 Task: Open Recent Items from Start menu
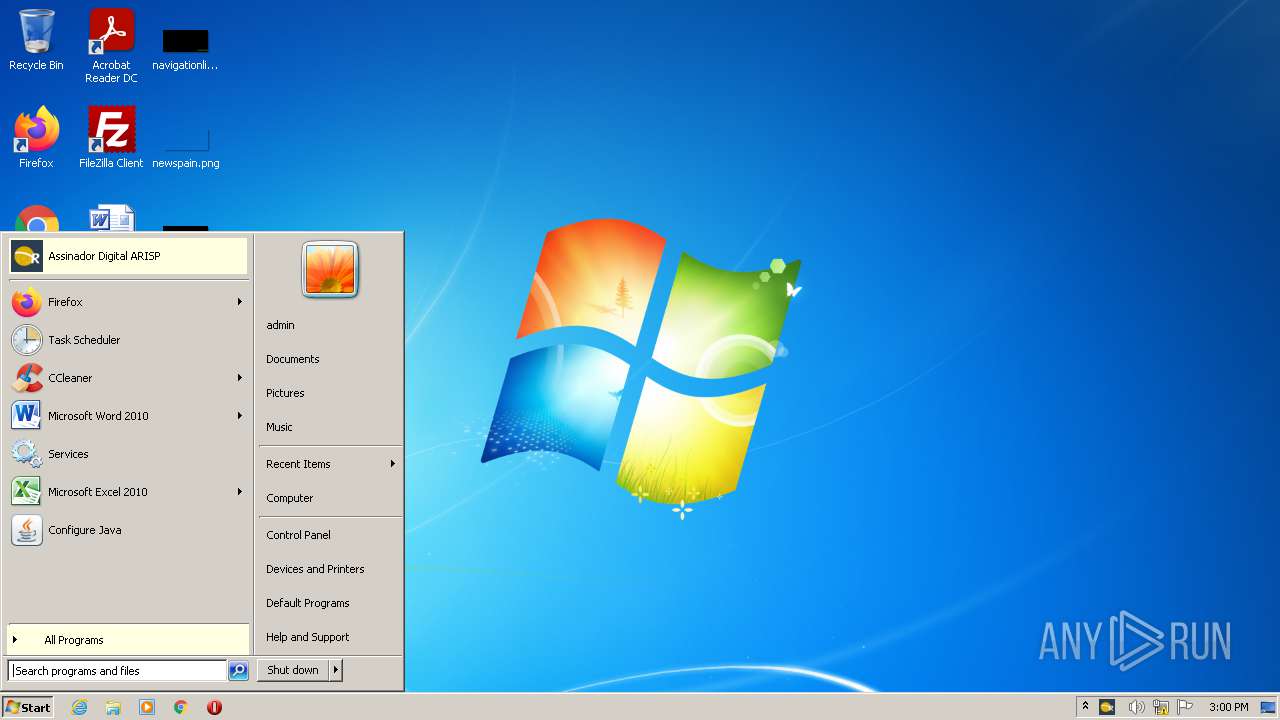click(x=330, y=464)
